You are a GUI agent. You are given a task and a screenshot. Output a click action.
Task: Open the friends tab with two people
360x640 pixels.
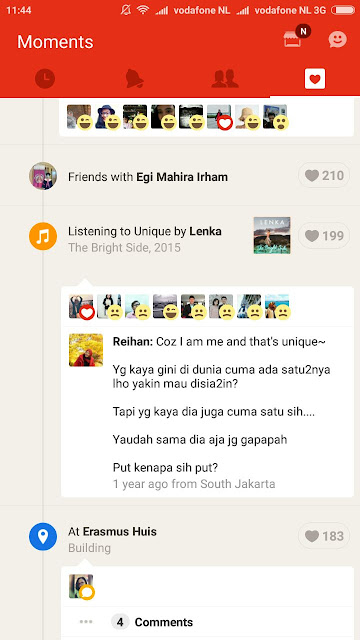tap(225, 78)
